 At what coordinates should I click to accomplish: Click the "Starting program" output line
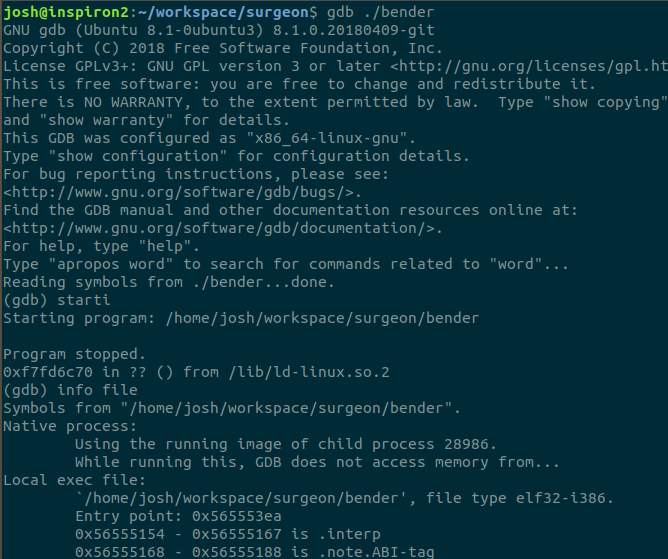(240, 318)
